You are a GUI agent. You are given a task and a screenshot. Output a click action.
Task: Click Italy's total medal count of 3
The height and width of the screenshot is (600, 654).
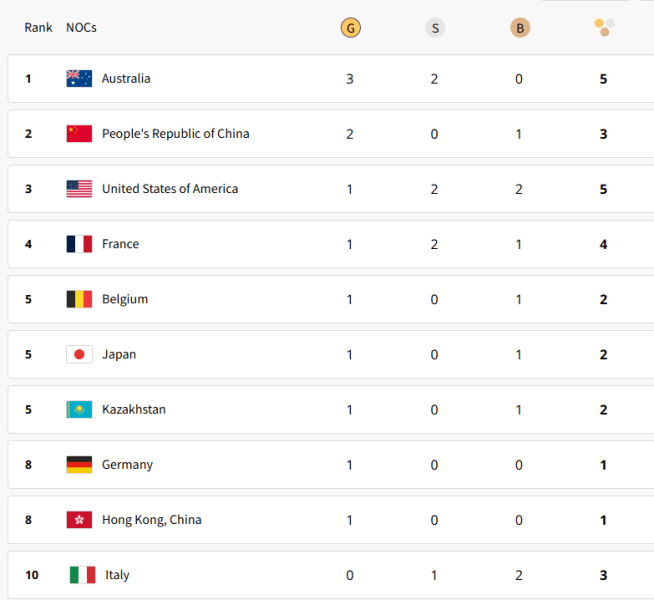coord(603,575)
